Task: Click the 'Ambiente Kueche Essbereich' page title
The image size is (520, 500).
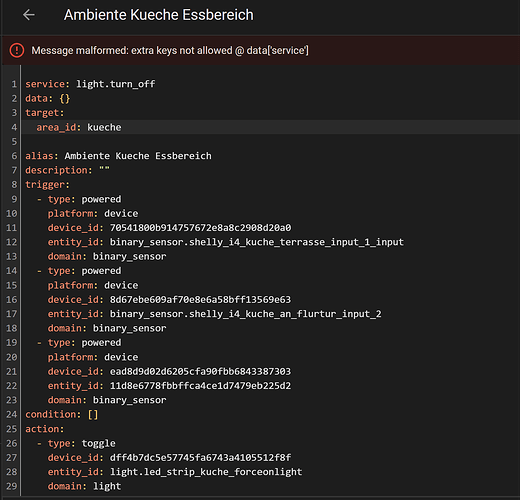Action: (x=159, y=15)
